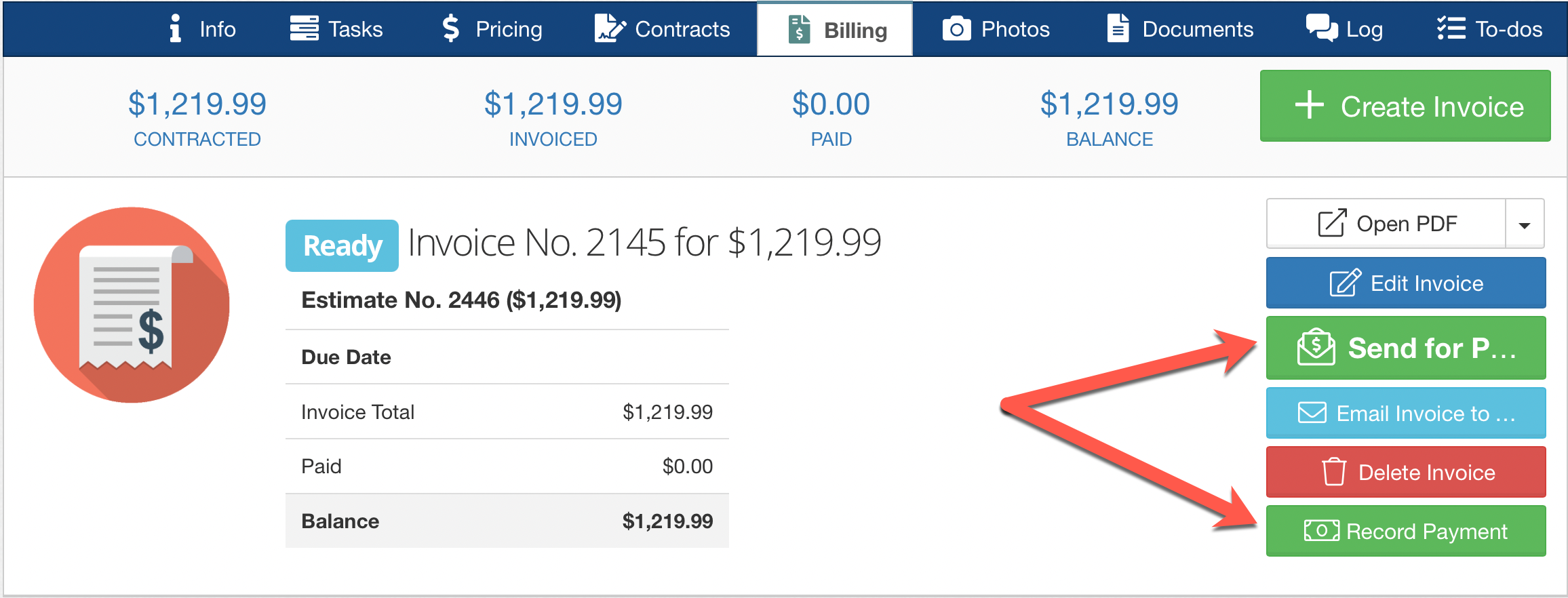Click the Pricing dollar sign icon
Image resolution: width=1568 pixels, height=598 pixels.
(x=451, y=29)
